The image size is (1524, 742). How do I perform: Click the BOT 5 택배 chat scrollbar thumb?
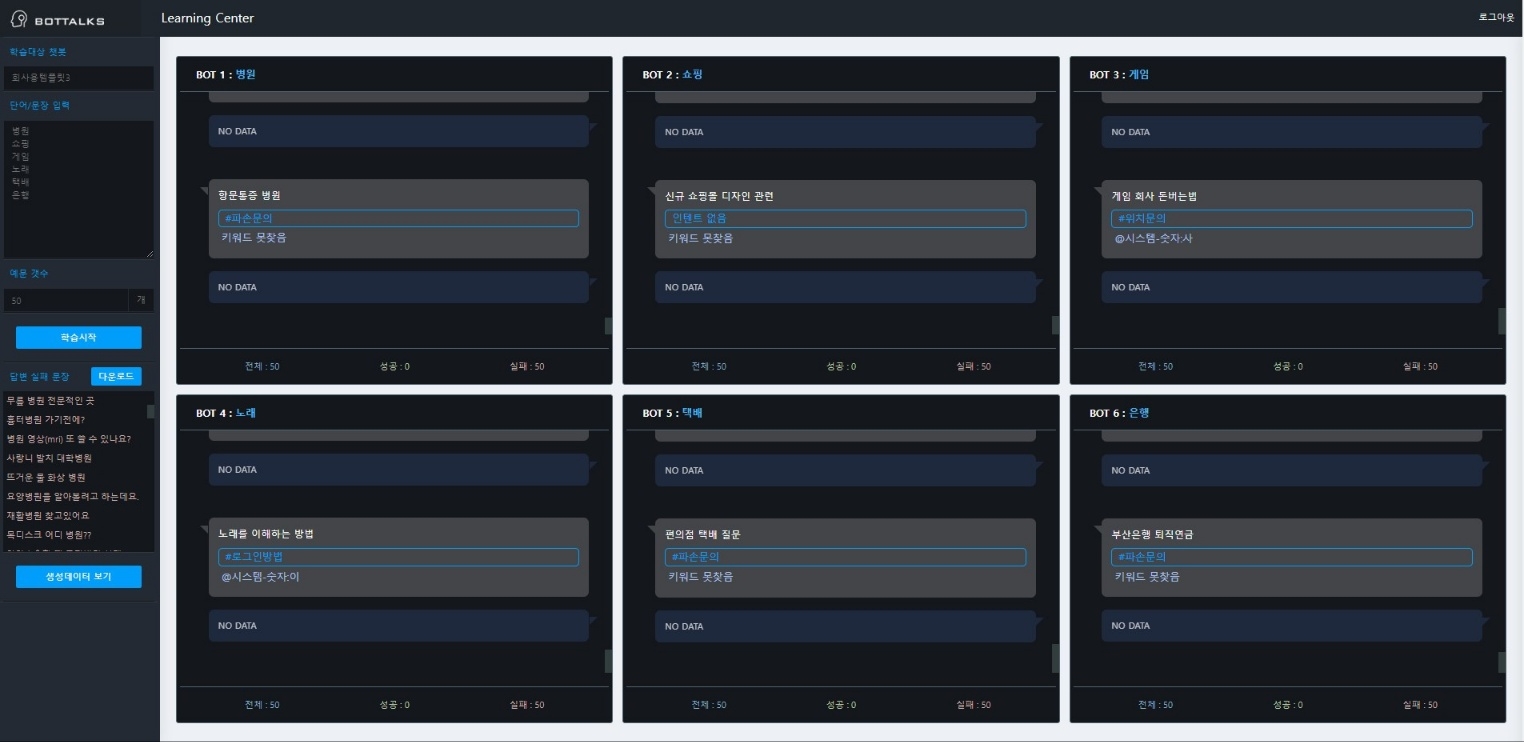[1055, 658]
